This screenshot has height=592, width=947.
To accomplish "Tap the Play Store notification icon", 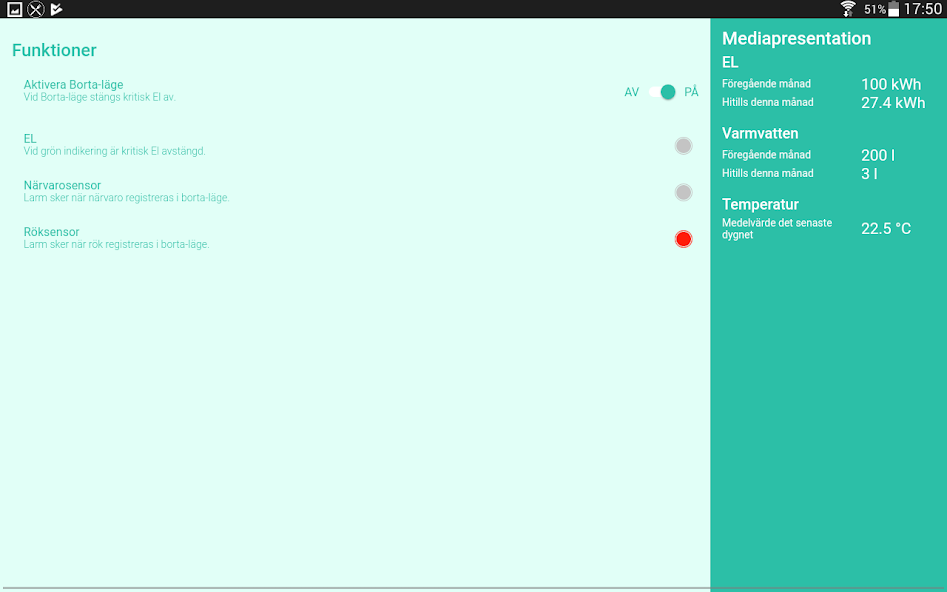I will (57, 9).
